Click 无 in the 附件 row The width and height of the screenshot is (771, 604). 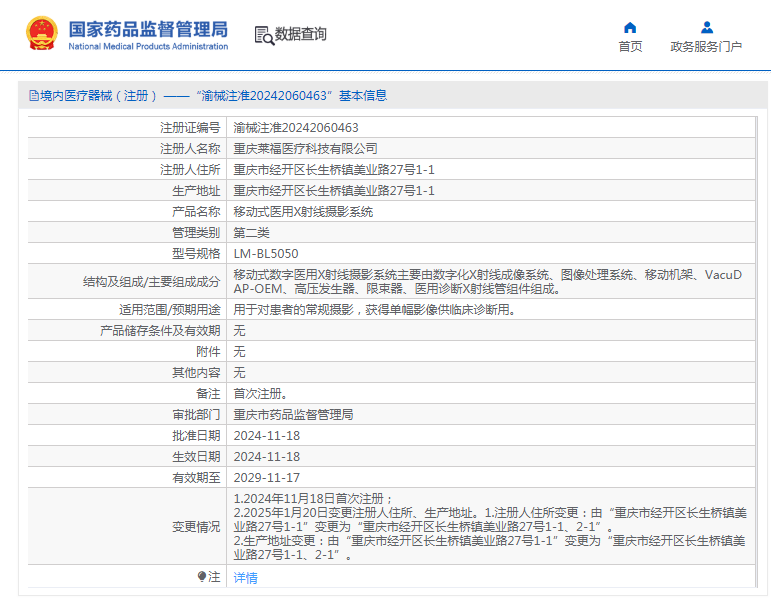(x=239, y=352)
